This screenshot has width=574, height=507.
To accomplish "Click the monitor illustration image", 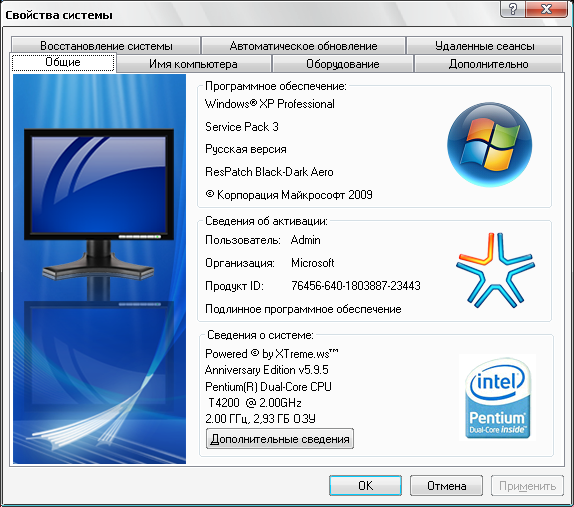I will [x=99, y=269].
